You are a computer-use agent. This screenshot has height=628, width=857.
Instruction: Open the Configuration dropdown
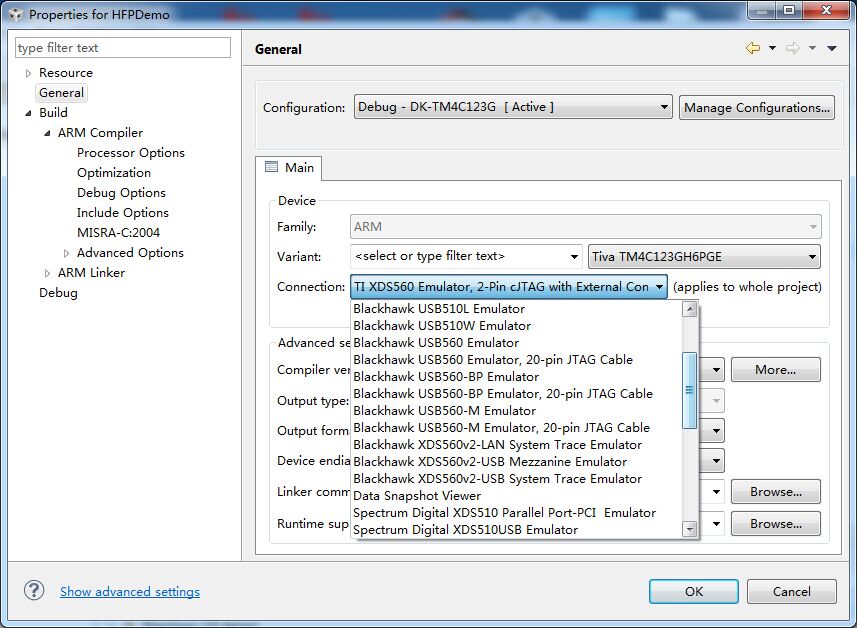pos(513,107)
